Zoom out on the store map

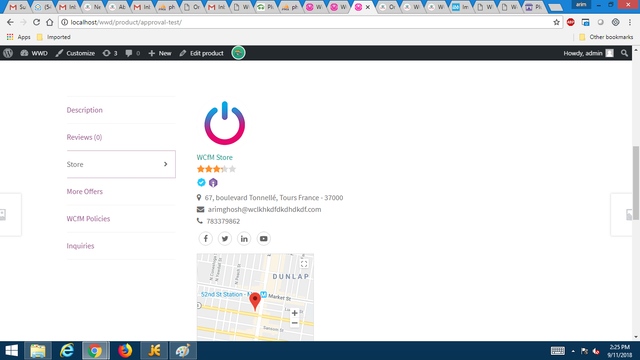pyautogui.click(x=295, y=323)
